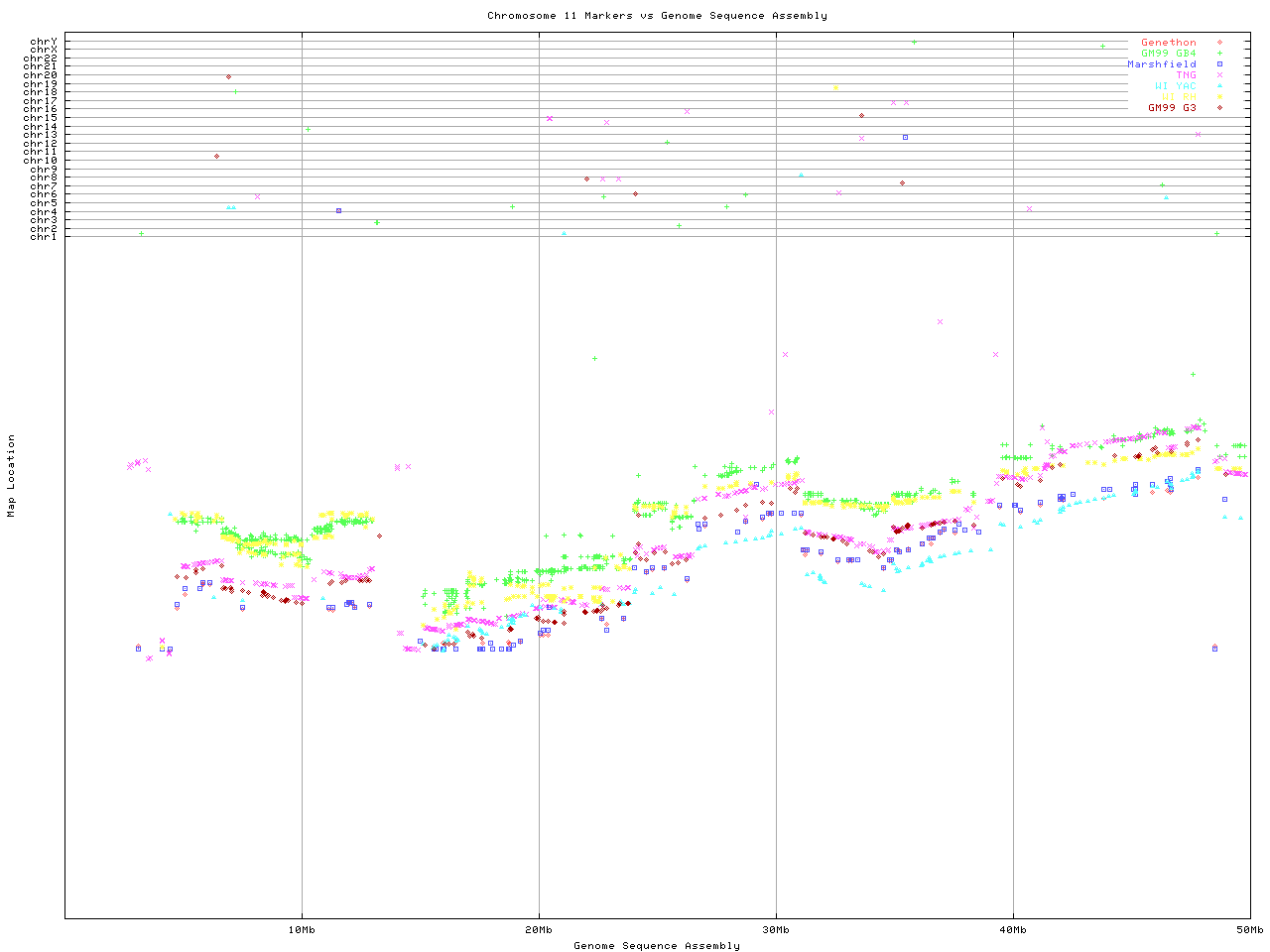Click the chr1 y-axis label
This screenshot has width=1270, height=952.
[x=44, y=237]
